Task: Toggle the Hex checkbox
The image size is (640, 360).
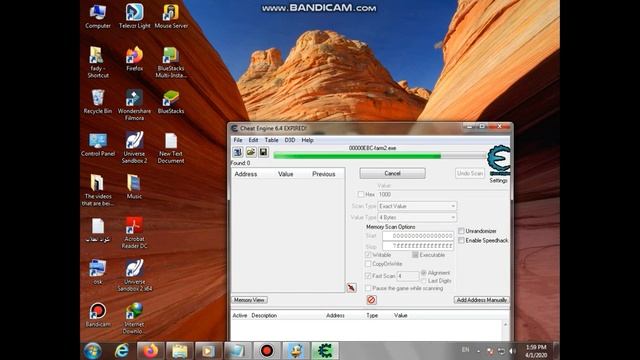Action: click(x=361, y=194)
